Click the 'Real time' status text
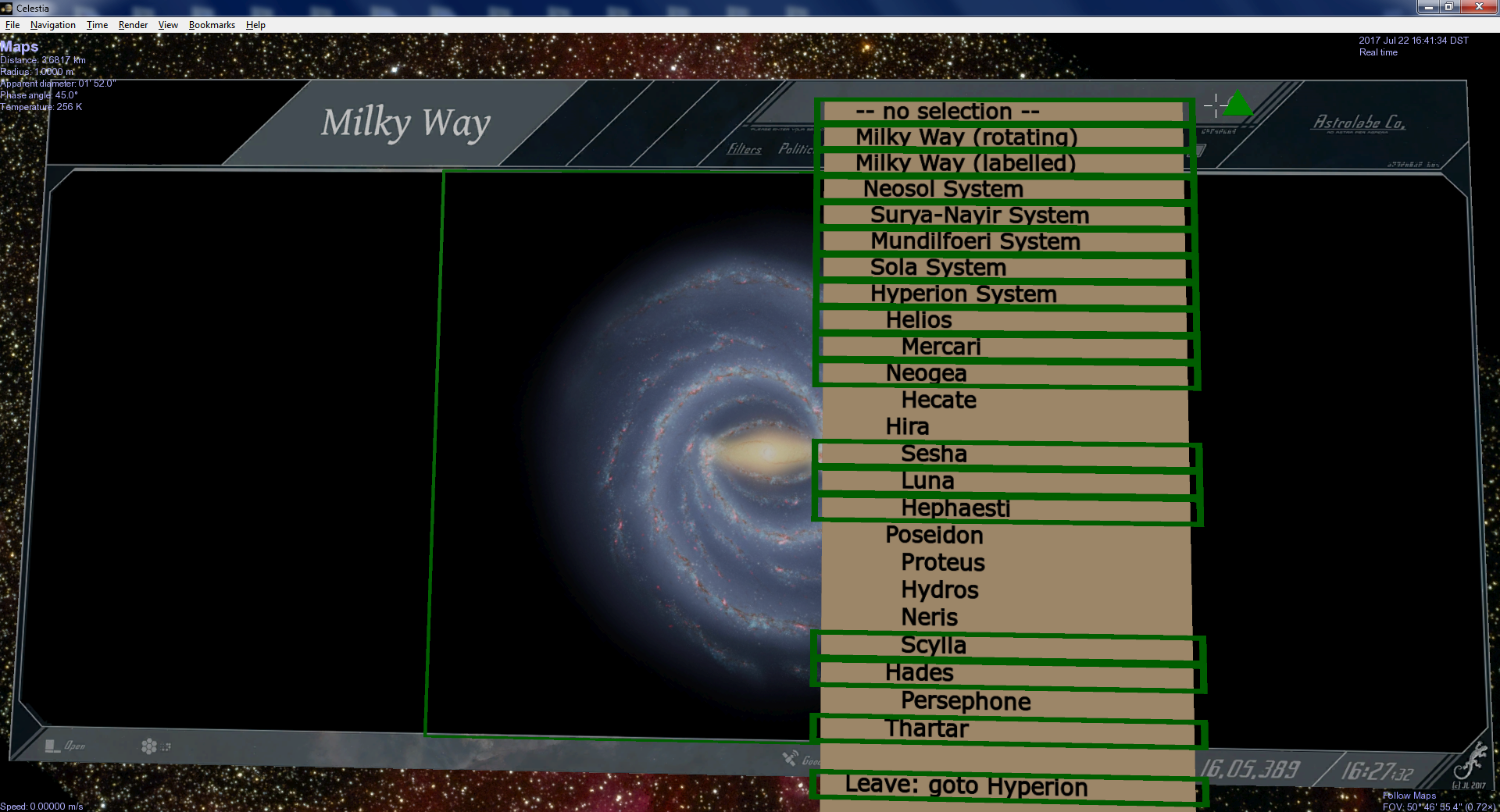The width and height of the screenshot is (1500, 812). point(1378,53)
